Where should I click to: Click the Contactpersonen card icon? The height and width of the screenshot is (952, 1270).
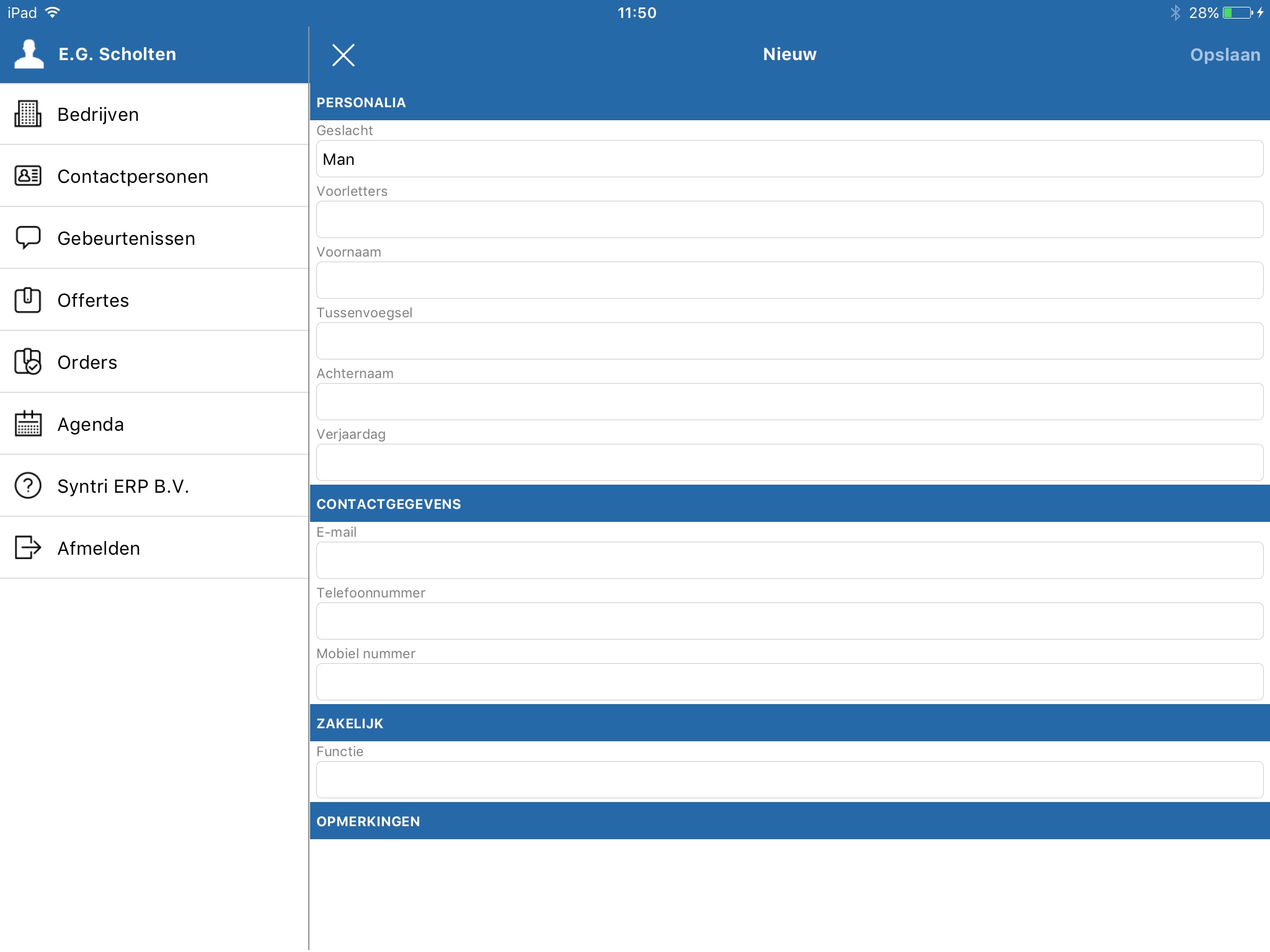[x=28, y=176]
